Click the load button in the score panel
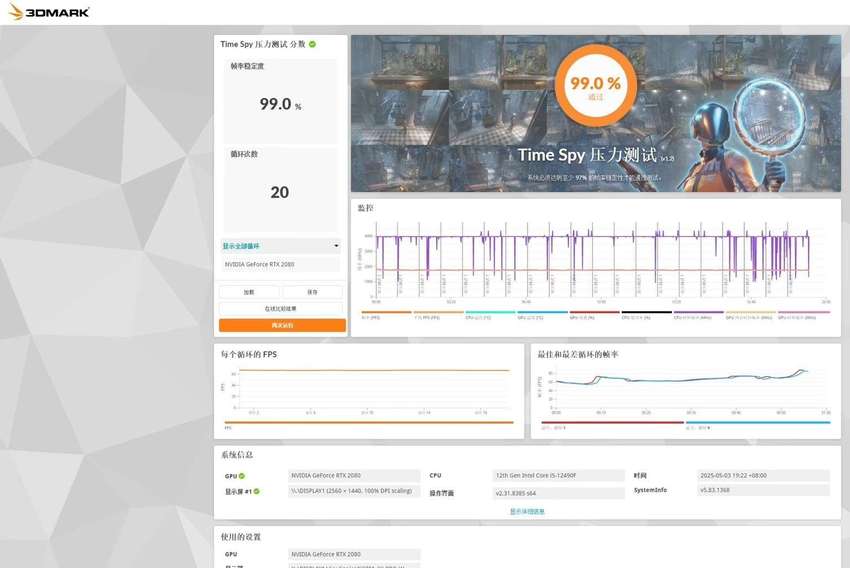 249,292
